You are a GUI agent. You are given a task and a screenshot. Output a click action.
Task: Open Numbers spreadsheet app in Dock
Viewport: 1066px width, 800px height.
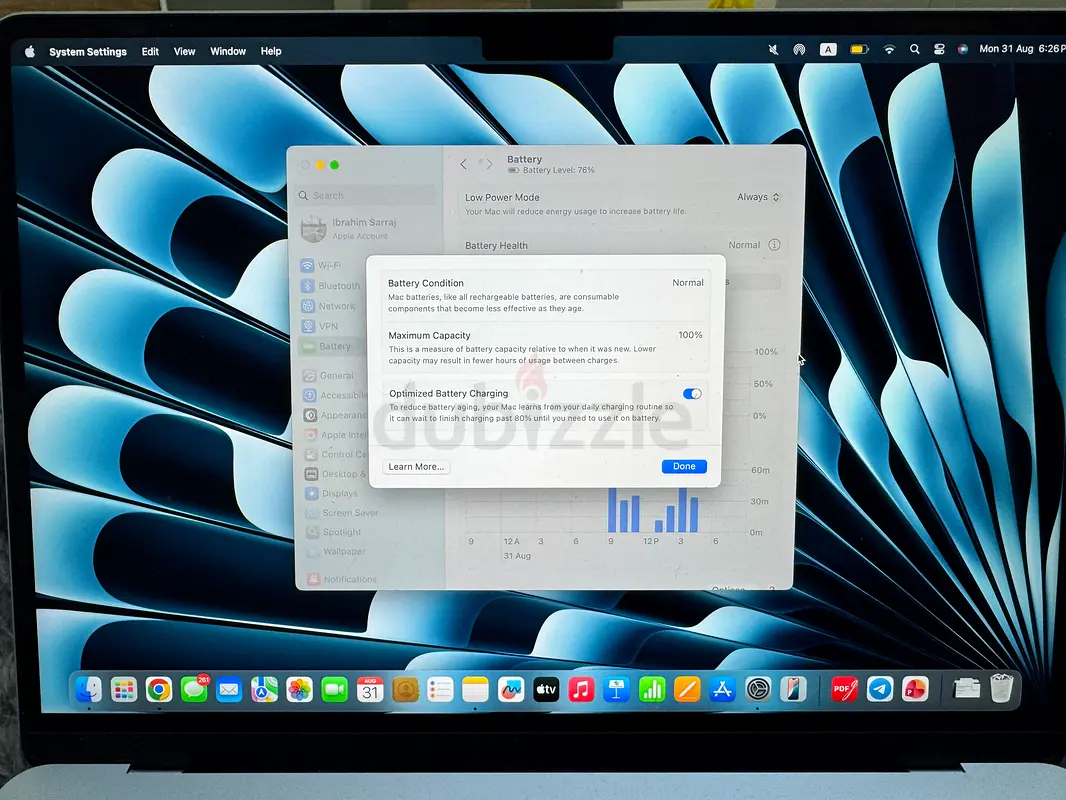click(x=652, y=690)
